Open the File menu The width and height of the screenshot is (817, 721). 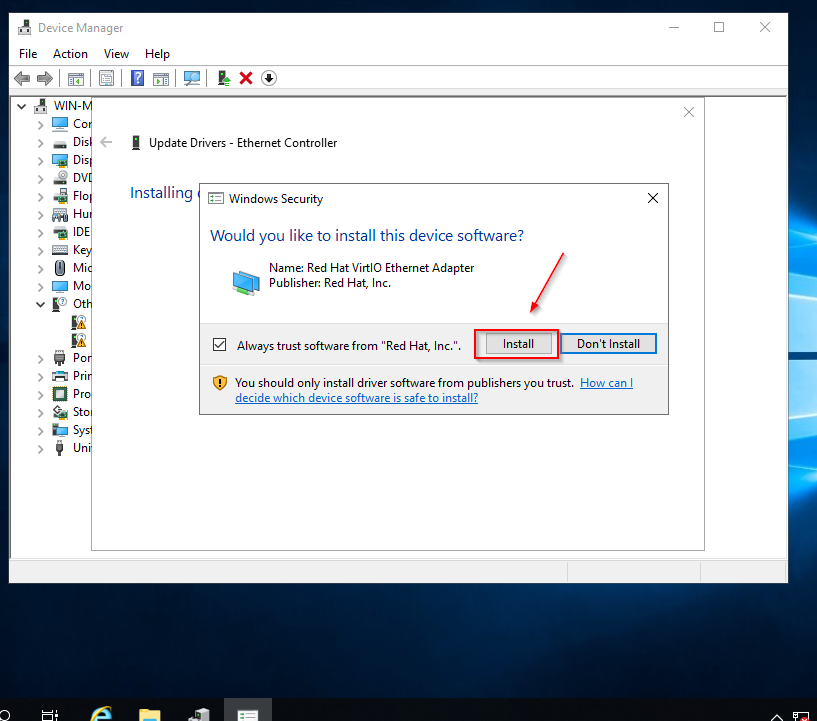(28, 54)
